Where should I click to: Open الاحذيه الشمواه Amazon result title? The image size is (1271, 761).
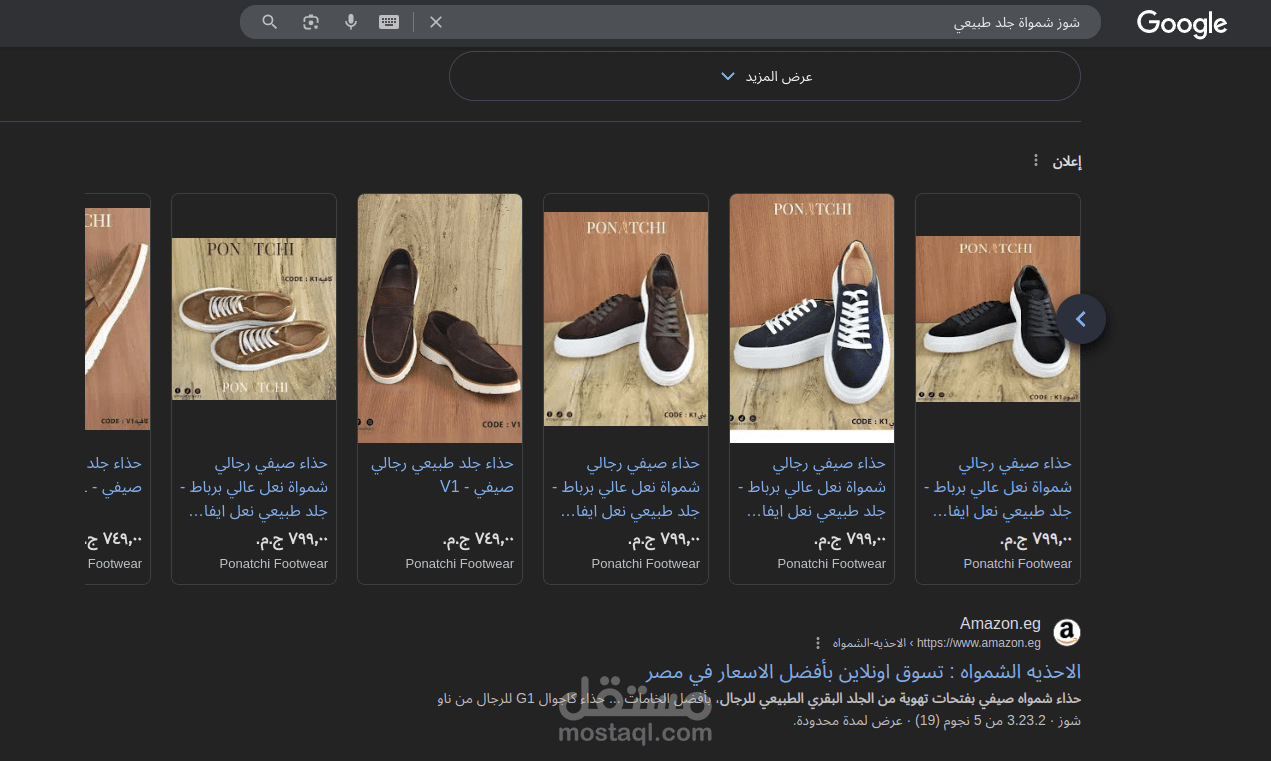(x=863, y=672)
